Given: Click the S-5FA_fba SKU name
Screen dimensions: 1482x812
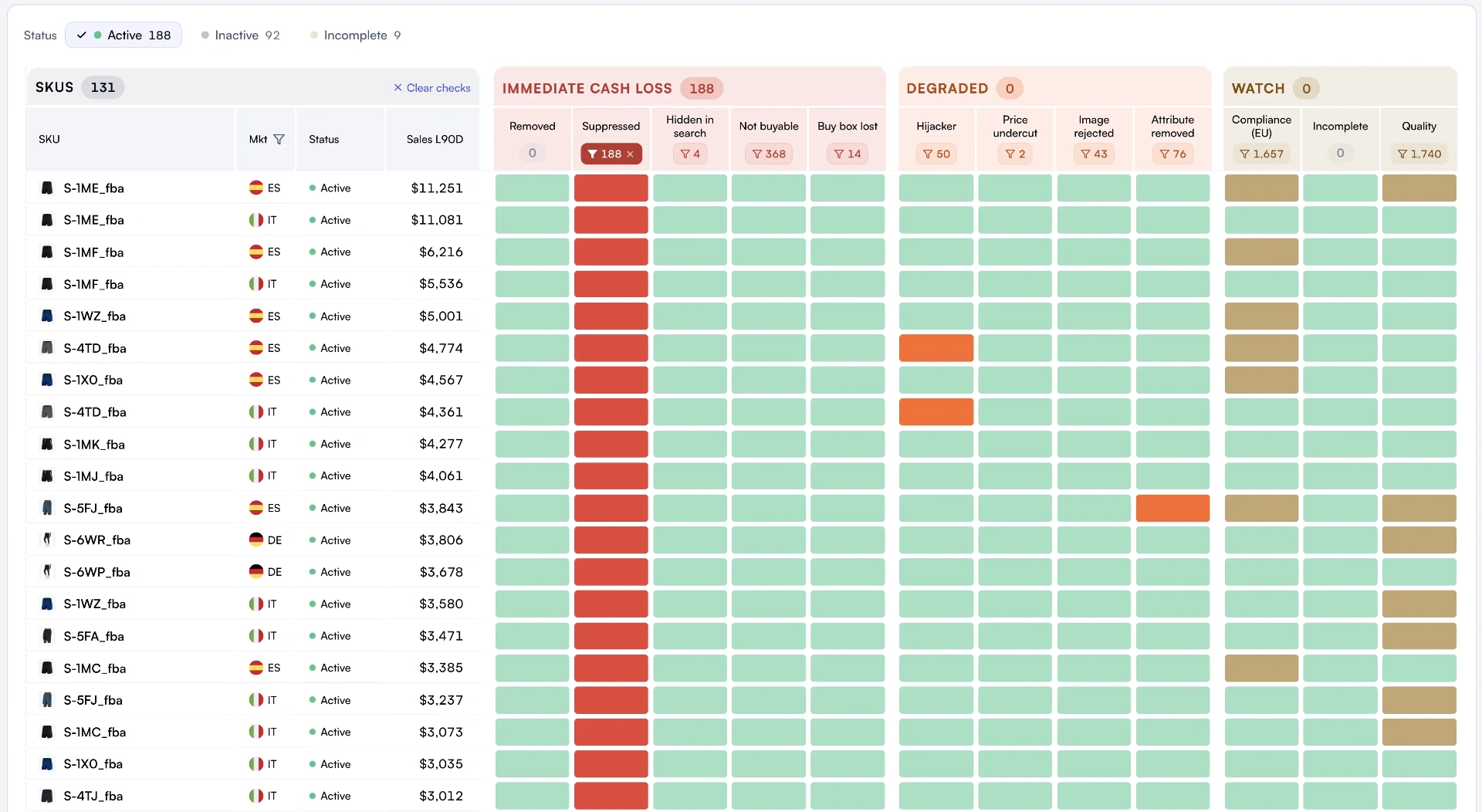Looking at the screenshot, I should pyautogui.click(x=93, y=636).
